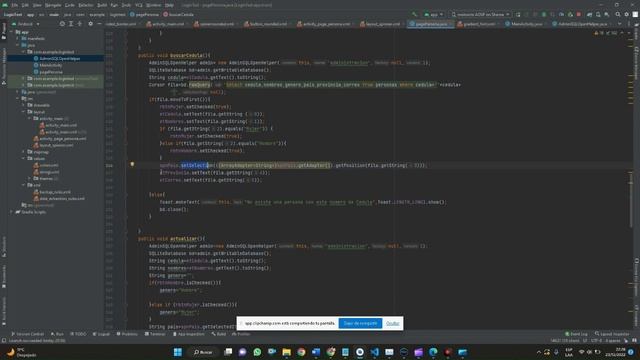The width and height of the screenshot is (640, 360).
Task: Open Resource Manager on the left stripe
Action: 4,65
